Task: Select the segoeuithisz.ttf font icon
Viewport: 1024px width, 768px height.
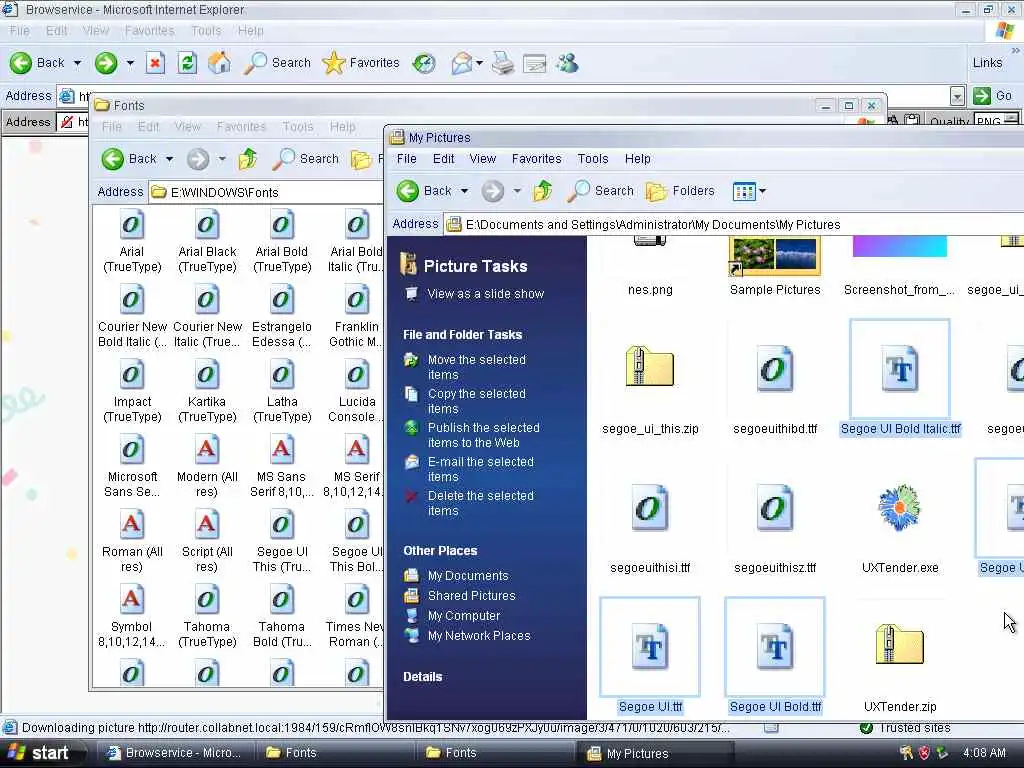Action: [x=775, y=507]
